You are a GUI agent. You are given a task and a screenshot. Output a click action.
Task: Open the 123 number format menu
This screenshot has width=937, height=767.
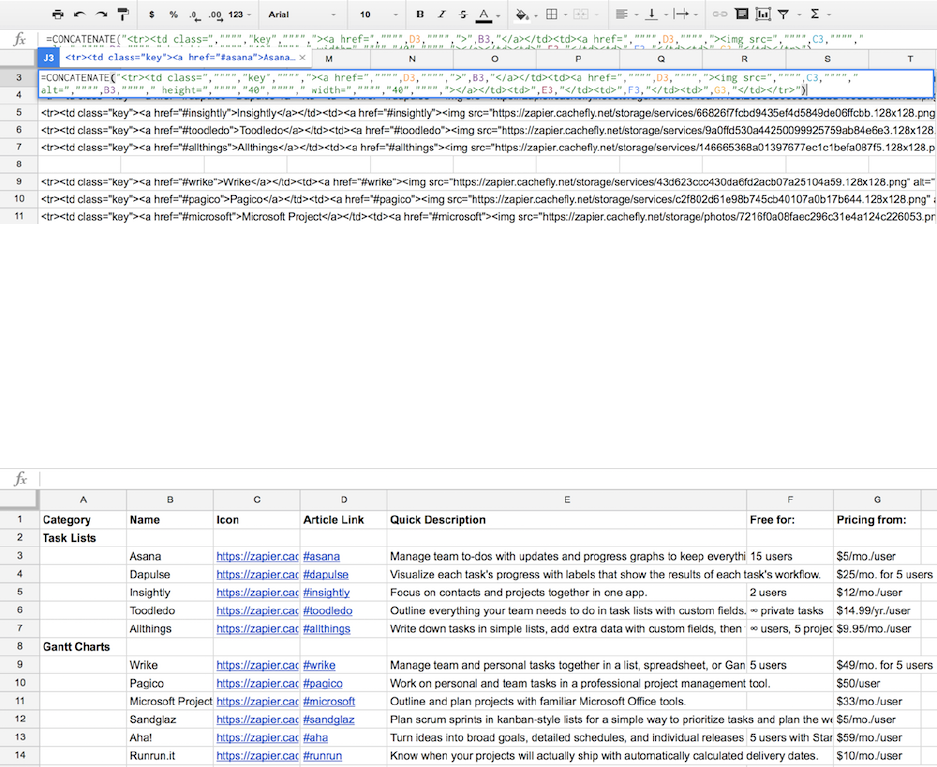point(240,14)
